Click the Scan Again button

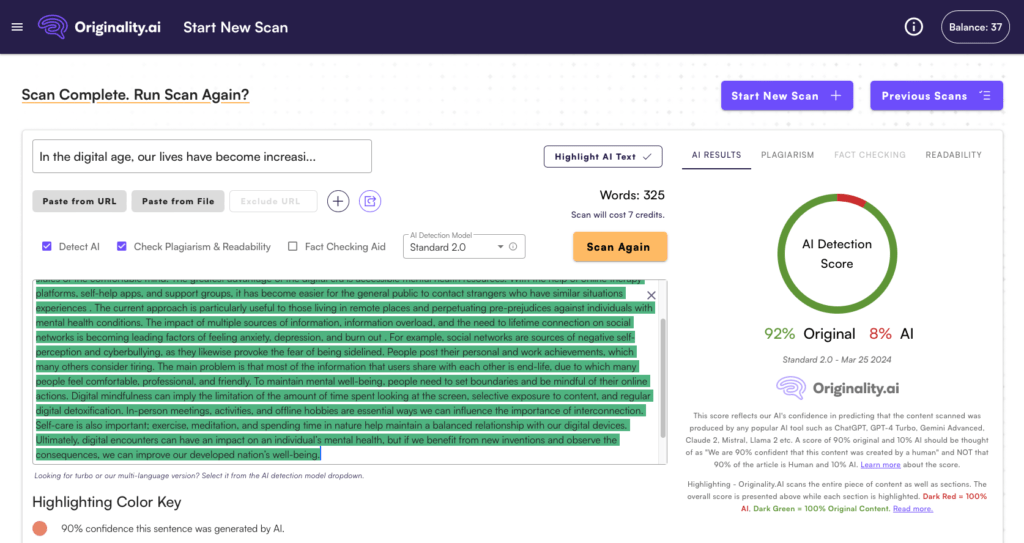tap(620, 247)
